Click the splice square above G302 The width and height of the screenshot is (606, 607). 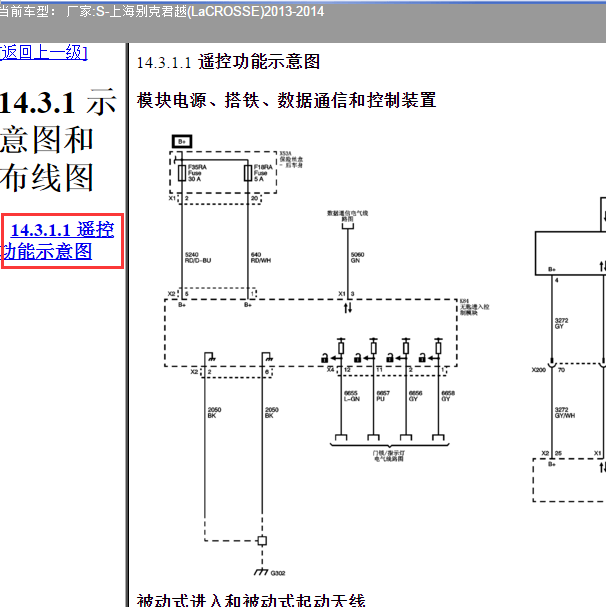[262, 540]
